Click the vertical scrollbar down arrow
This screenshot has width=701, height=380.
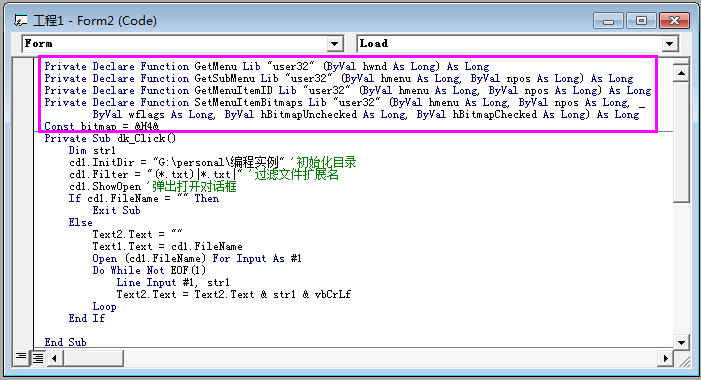[681, 343]
